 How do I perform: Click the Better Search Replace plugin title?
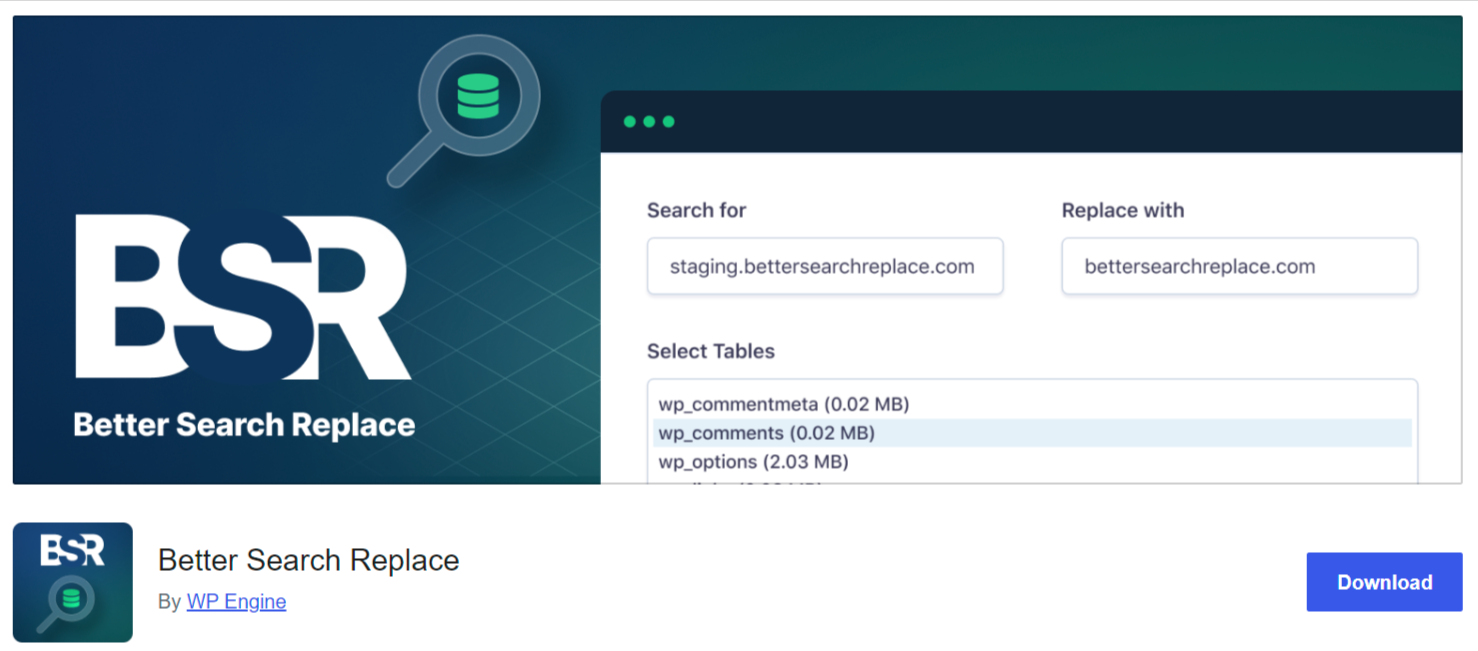[308, 560]
